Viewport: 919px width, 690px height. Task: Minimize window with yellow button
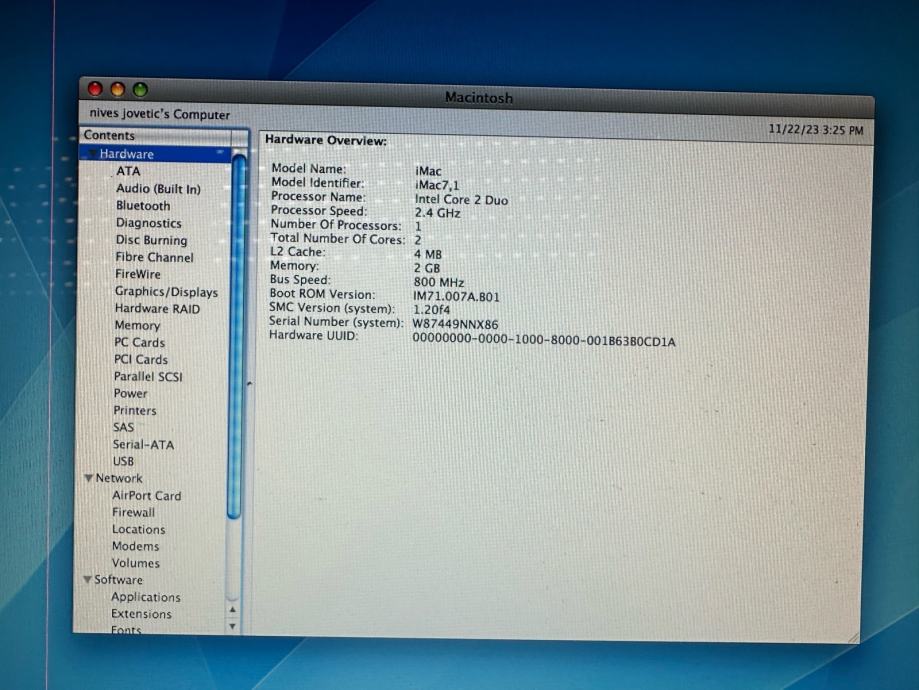click(x=118, y=90)
